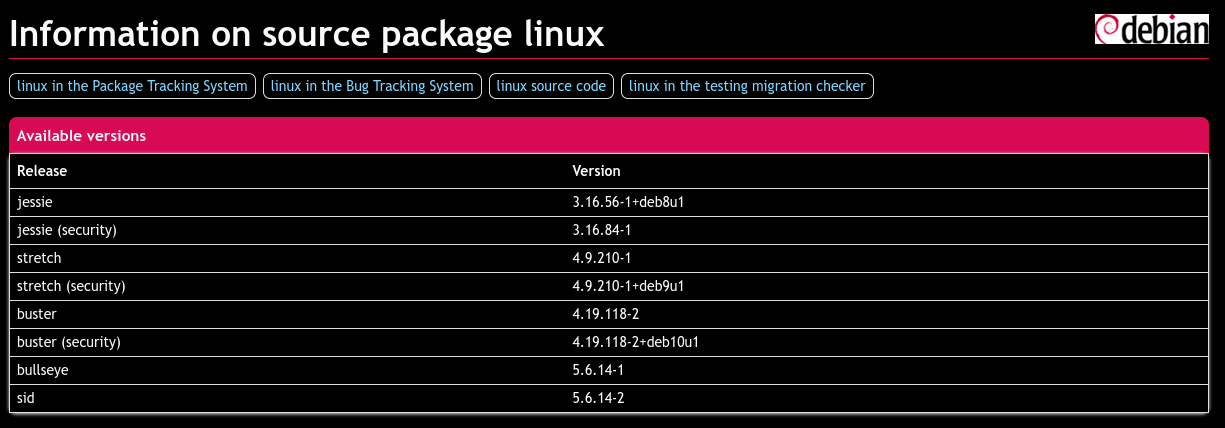Click version 5.6.14-1 for bullseye
The width and height of the screenshot is (1225, 428).
coord(598,370)
